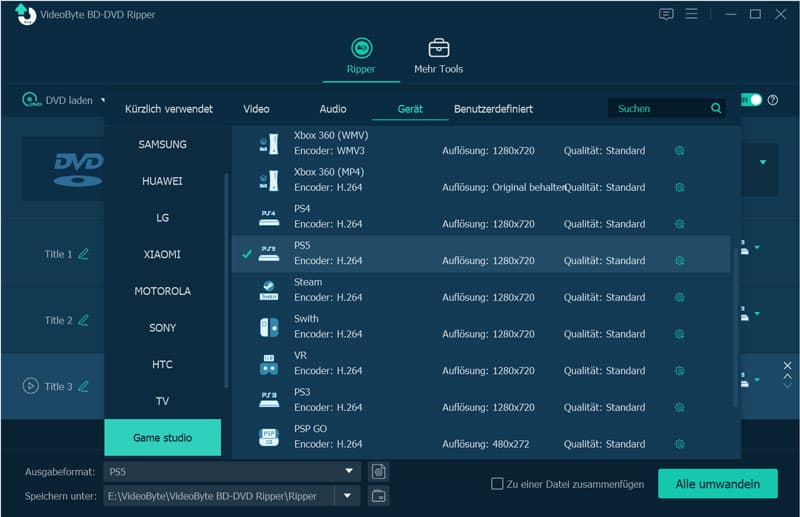800x517 pixels.
Task: Open settings gear for Xbox 360 (WMV)
Action: point(679,151)
